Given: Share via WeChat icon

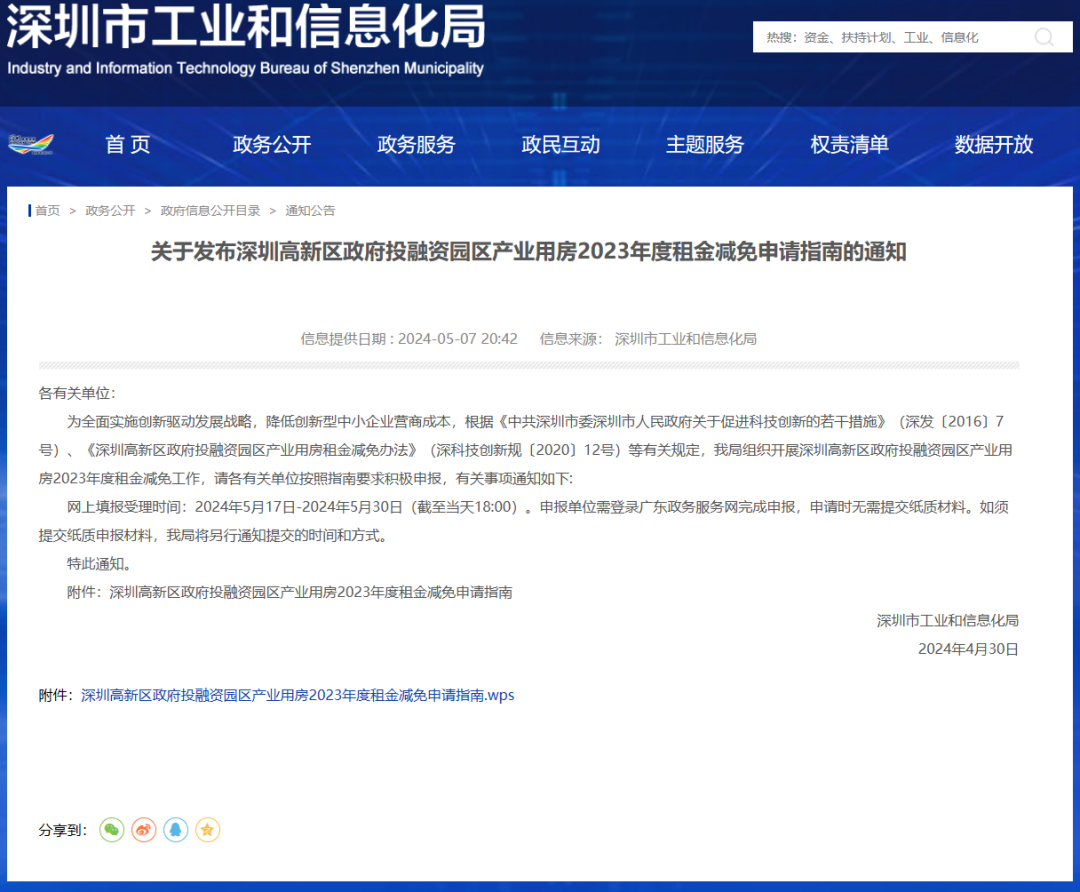Looking at the screenshot, I should (112, 830).
